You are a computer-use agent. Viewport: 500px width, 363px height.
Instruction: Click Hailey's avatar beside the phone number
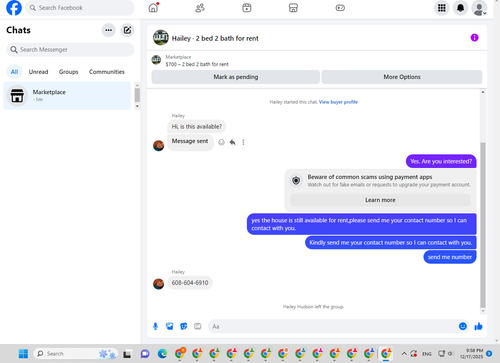(158, 284)
